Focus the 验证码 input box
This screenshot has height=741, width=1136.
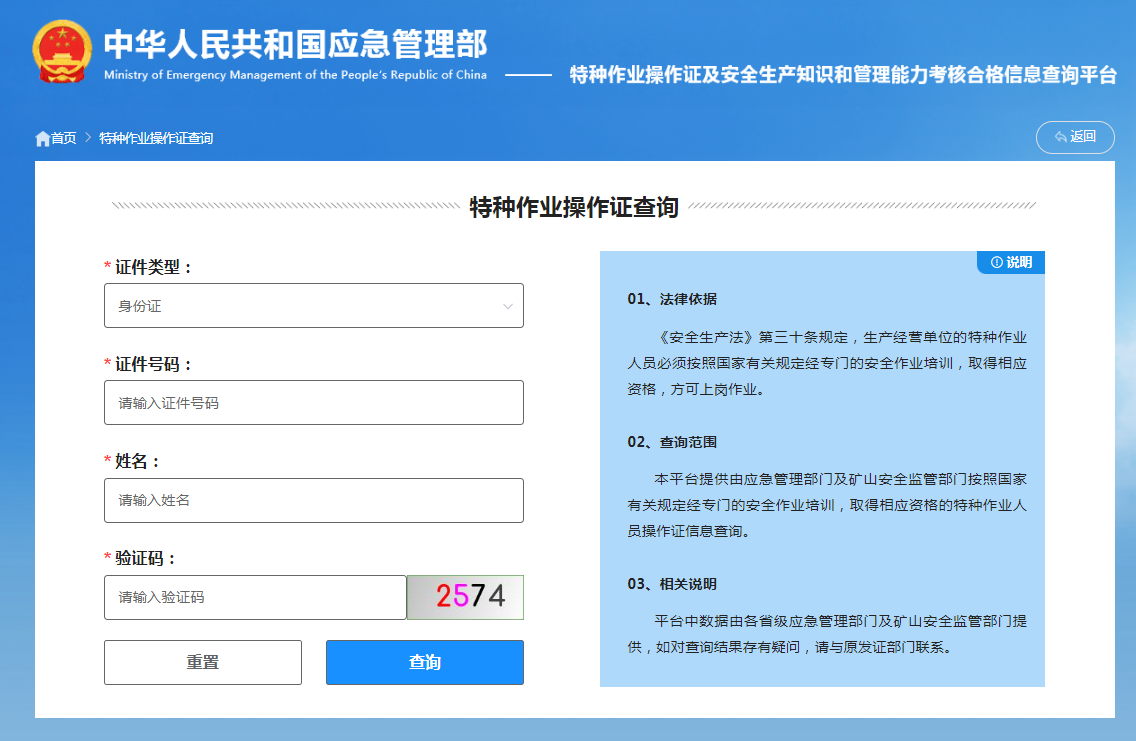pyautogui.click(x=255, y=597)
